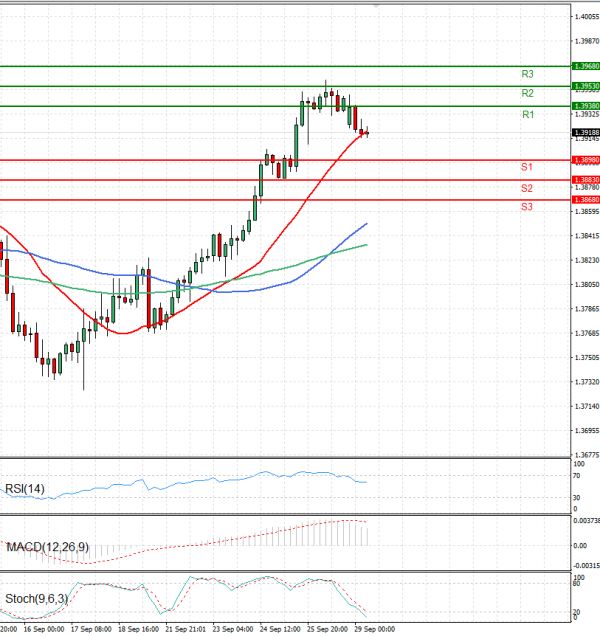Click the 1.37865 price axis value

(x=587, y=309)
